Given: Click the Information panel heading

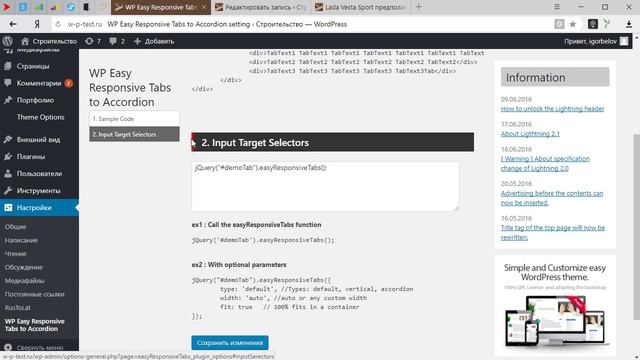Looking at the screenshot, I should [x=555, y=77].
